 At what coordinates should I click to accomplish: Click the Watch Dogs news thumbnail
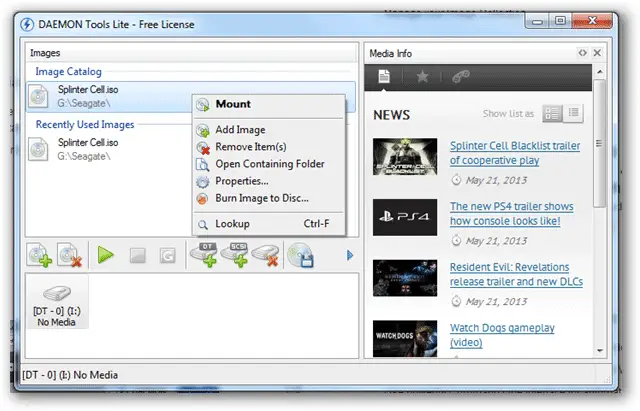(x=405, y=338)
